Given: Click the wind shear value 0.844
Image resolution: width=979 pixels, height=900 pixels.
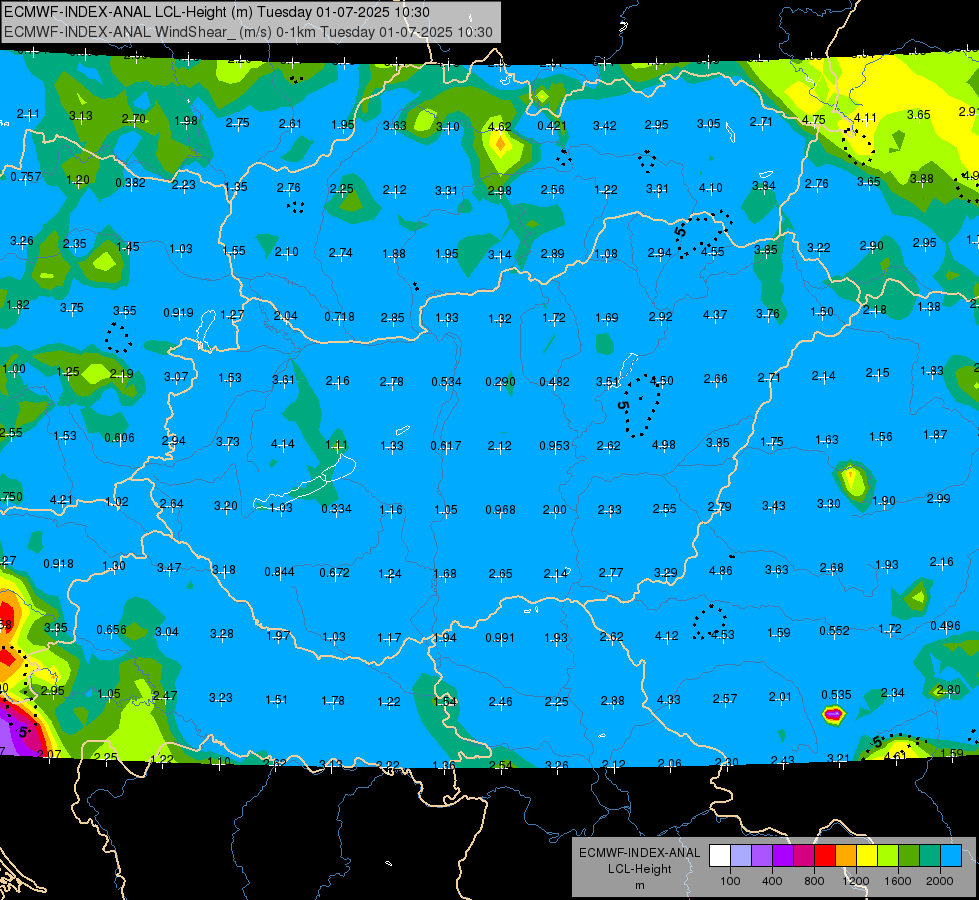Looking at the screenshot, I should pos(279,571).
